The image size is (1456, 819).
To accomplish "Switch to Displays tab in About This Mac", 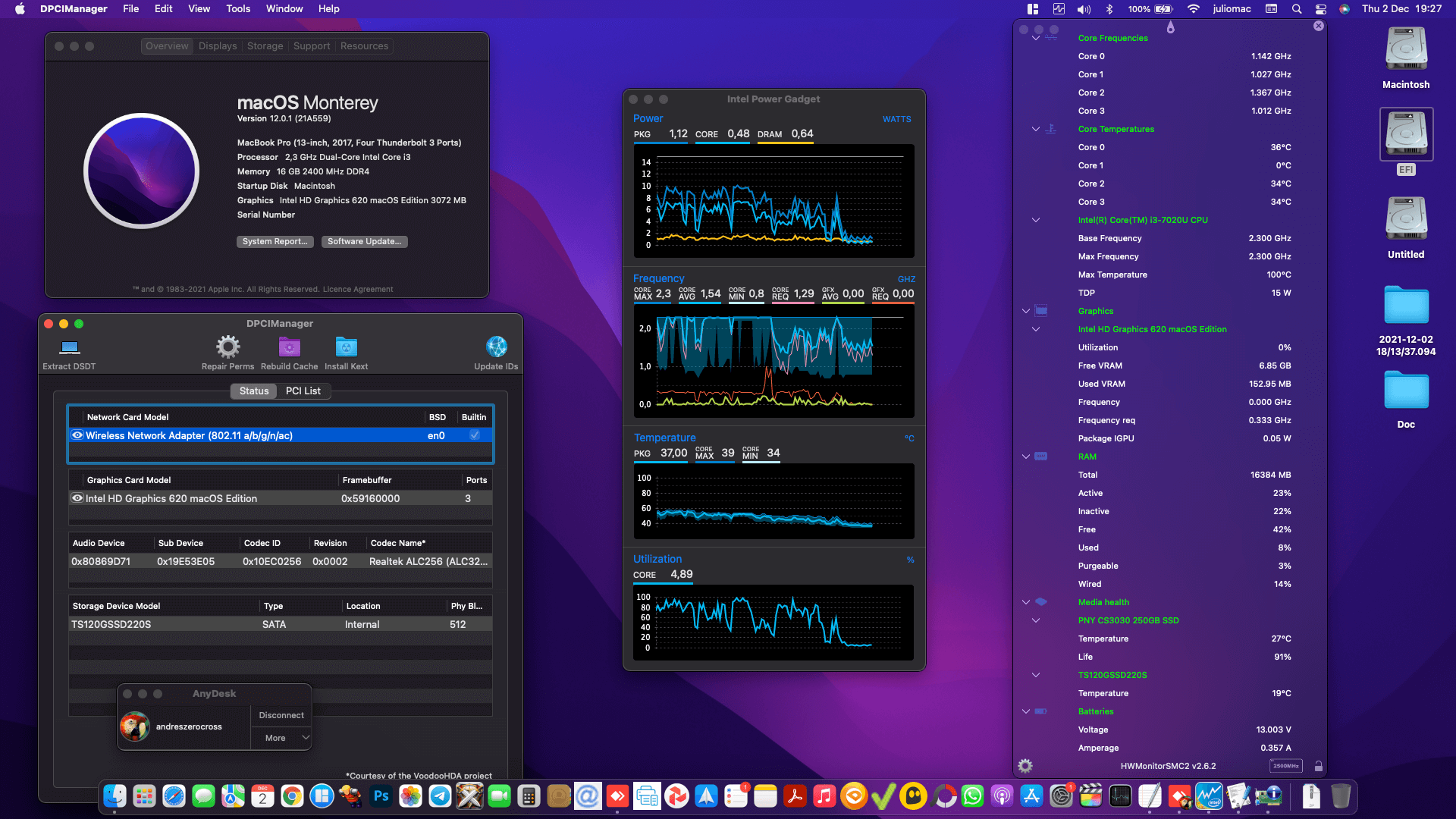I will tap(218, 46).
